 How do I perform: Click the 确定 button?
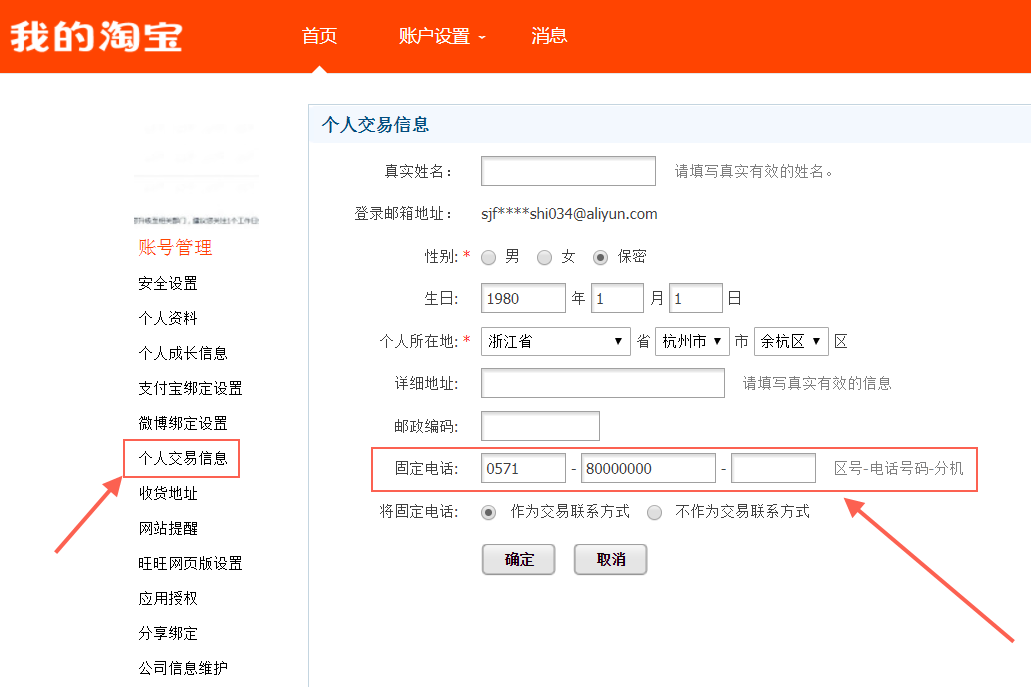(x=519, y=559)
